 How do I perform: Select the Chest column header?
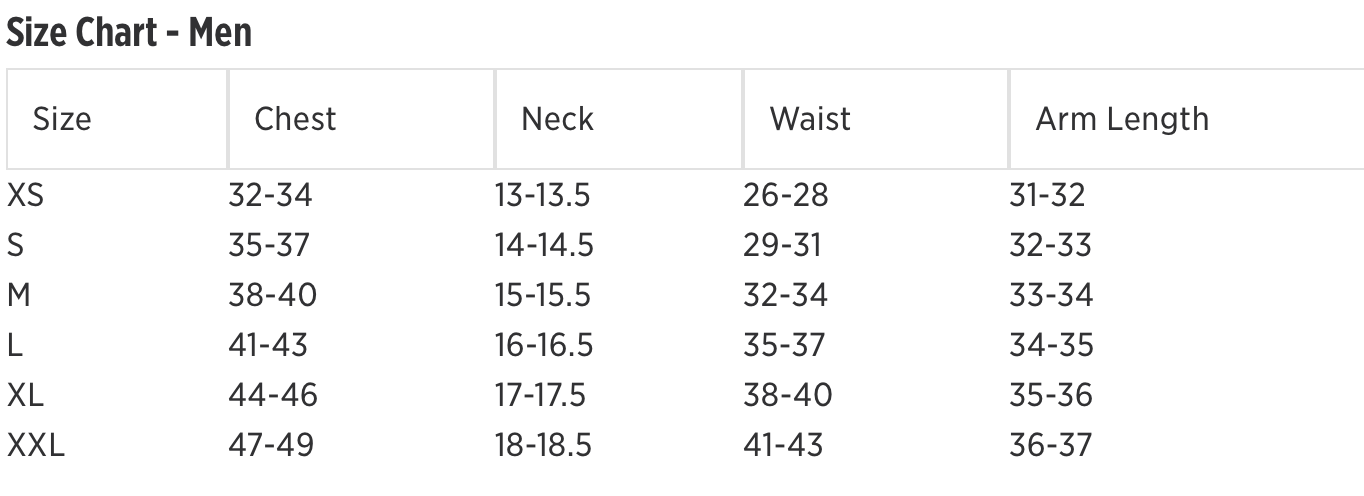(295, 119)
